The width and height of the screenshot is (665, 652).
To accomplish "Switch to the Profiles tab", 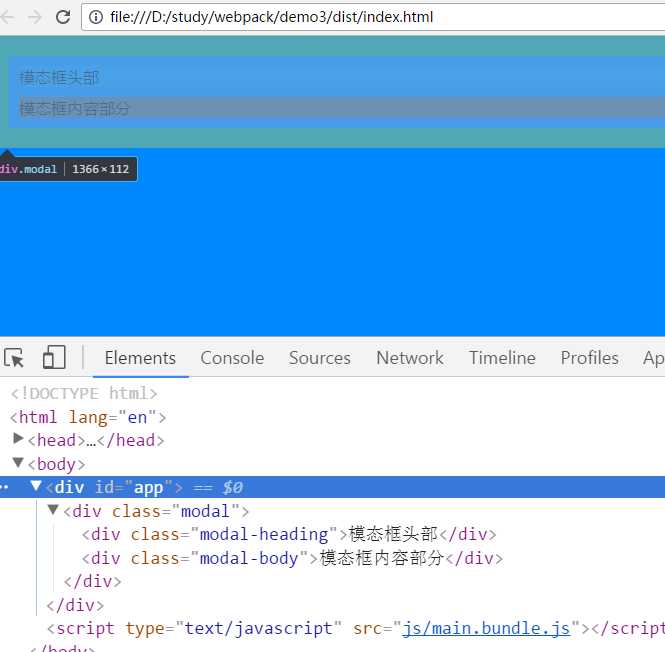I will coord(590,358).
